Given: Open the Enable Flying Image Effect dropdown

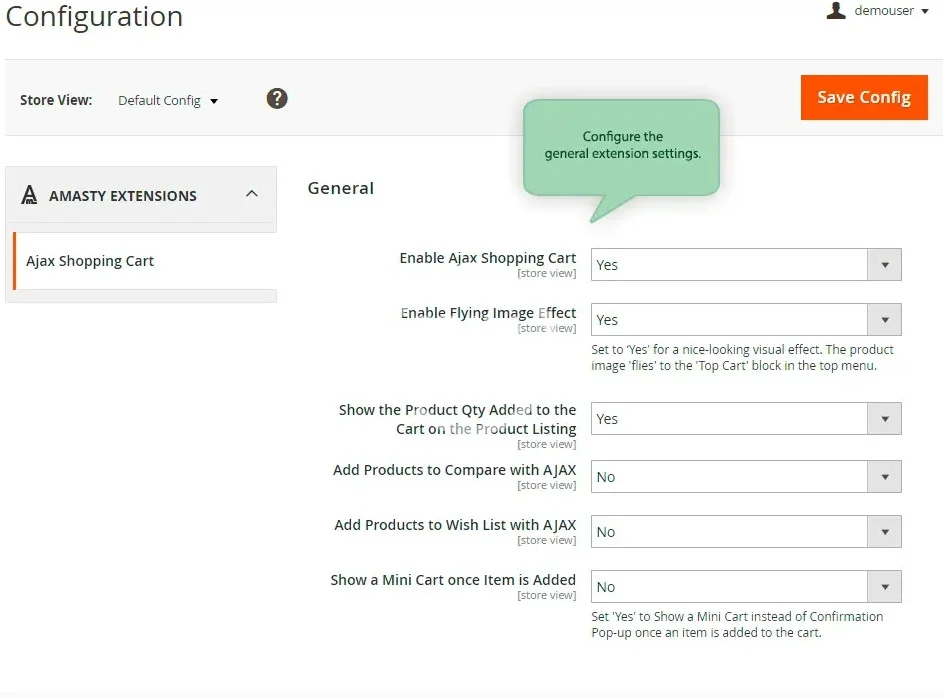Looking at the screenshot, I should pos(745,320).
